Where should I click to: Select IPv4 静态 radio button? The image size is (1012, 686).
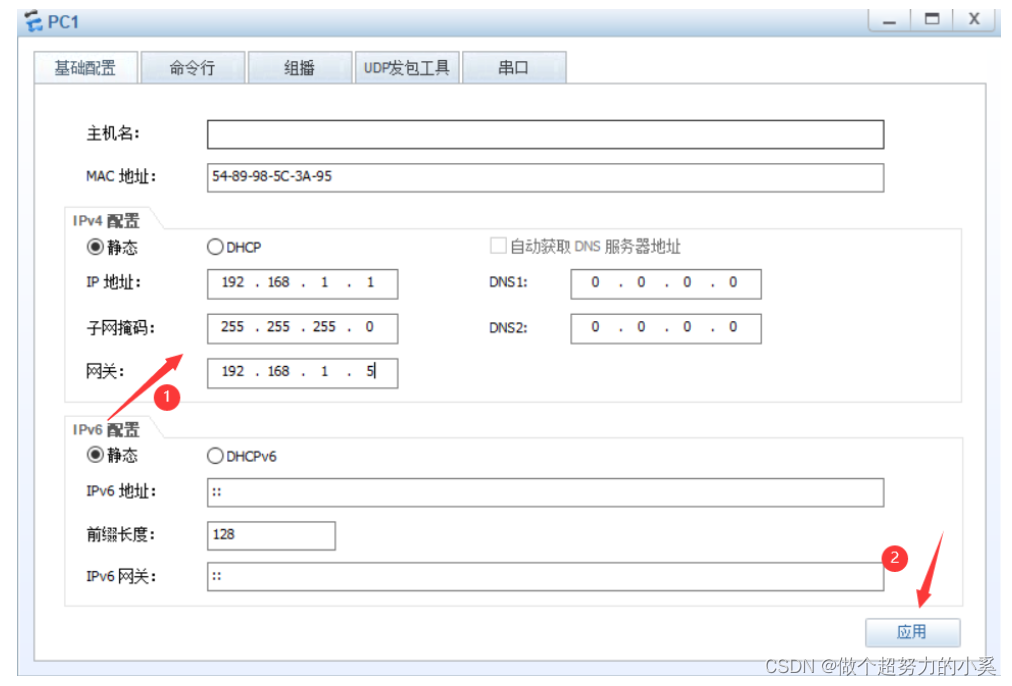pyautogui.click(x=95, y=247)
